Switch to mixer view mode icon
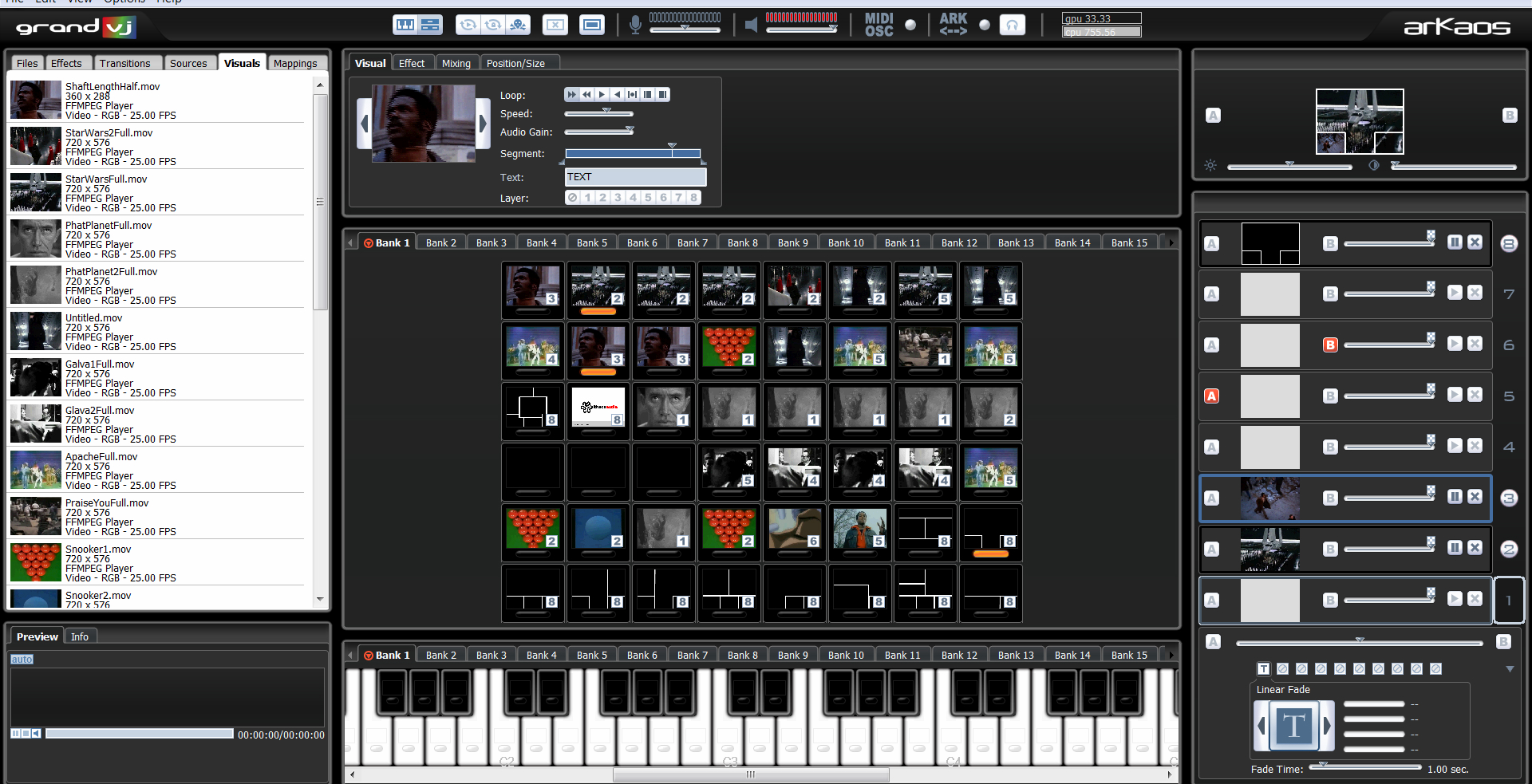Viewport: 1532px width, 784px height. (x=430, y=25)
